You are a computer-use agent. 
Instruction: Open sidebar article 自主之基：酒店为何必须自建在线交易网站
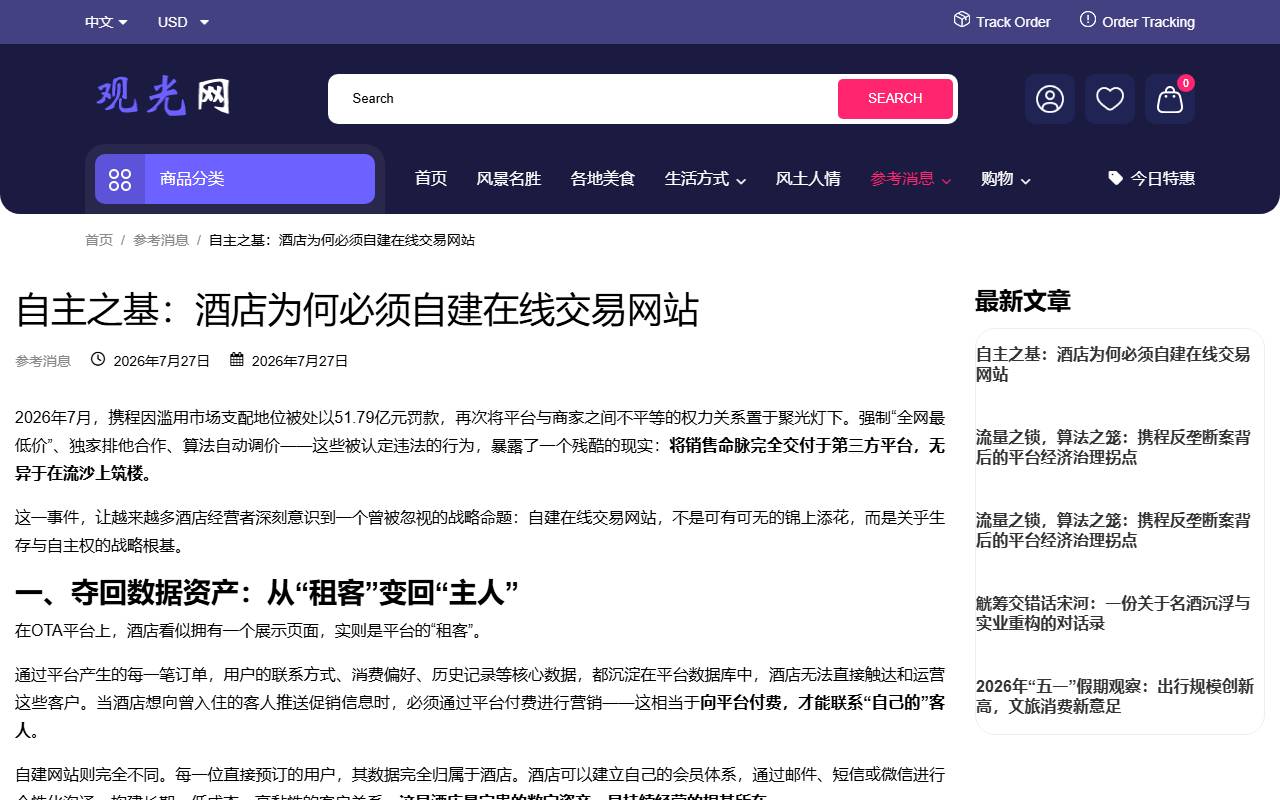(x=1113, y=364)
